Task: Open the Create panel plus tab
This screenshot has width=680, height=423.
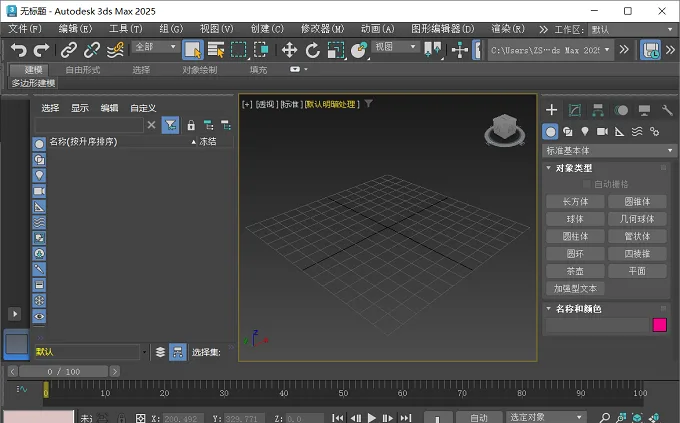Action: click(551, 110)
